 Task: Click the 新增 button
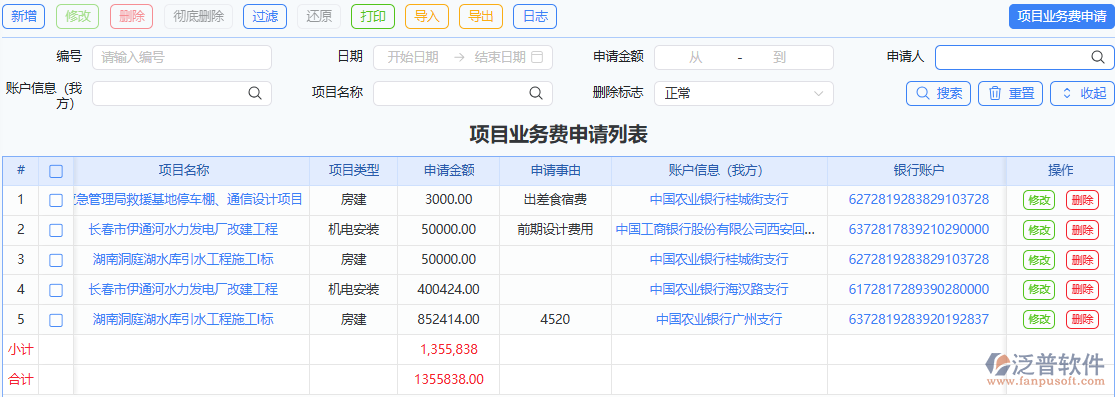pyautogui.click(x=24, y=16)
